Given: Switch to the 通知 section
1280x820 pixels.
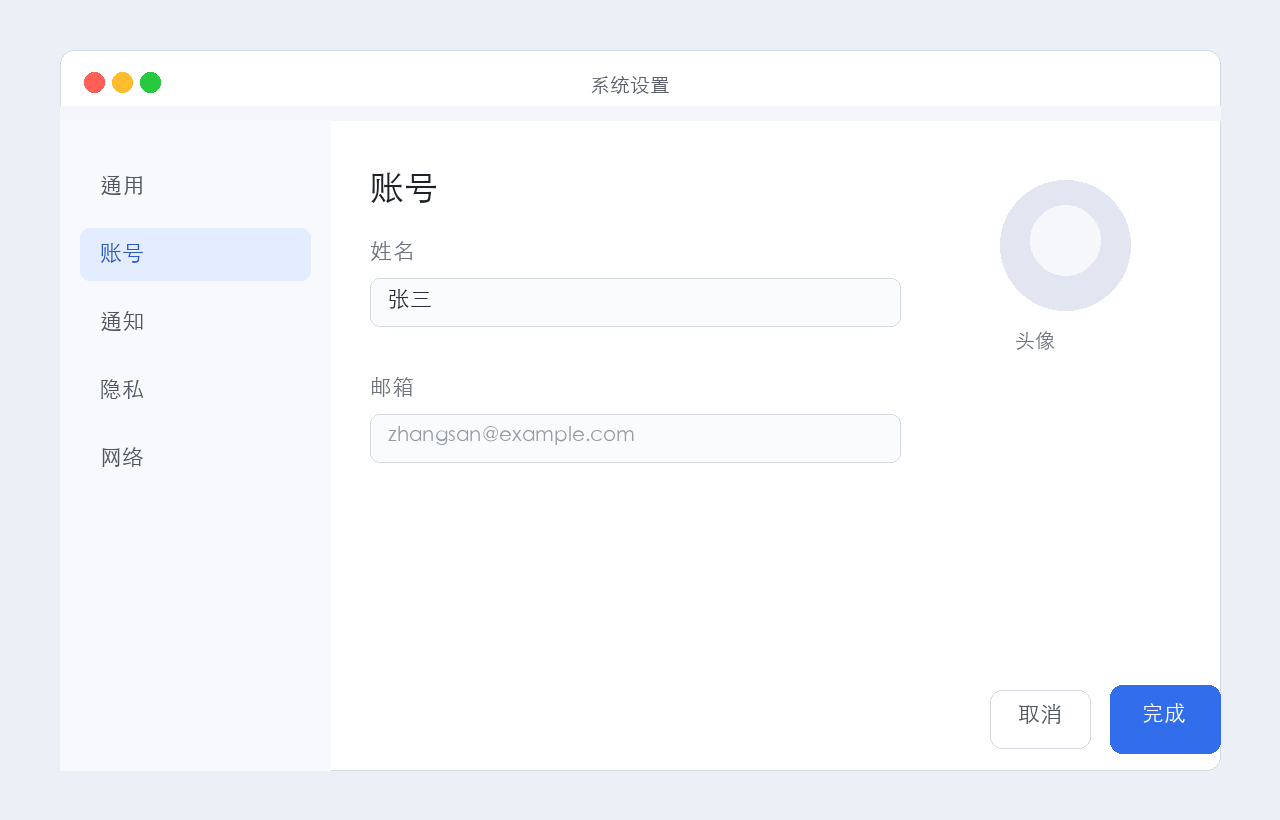Looking at the screenshot, I should [195, 322].
